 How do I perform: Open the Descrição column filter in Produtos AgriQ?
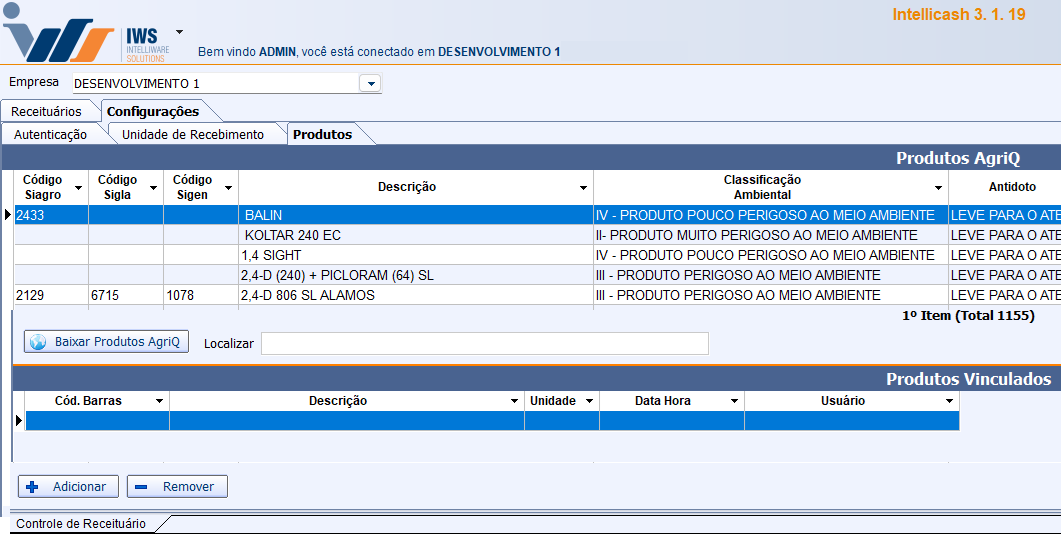(x=583, y=188)
